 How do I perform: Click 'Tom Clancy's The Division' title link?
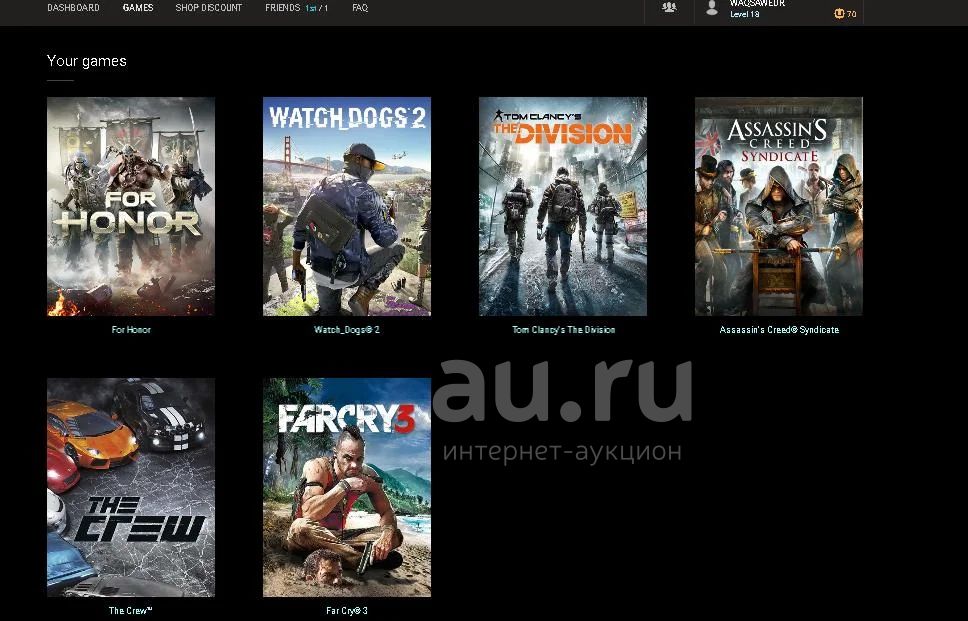click(564, 330)
